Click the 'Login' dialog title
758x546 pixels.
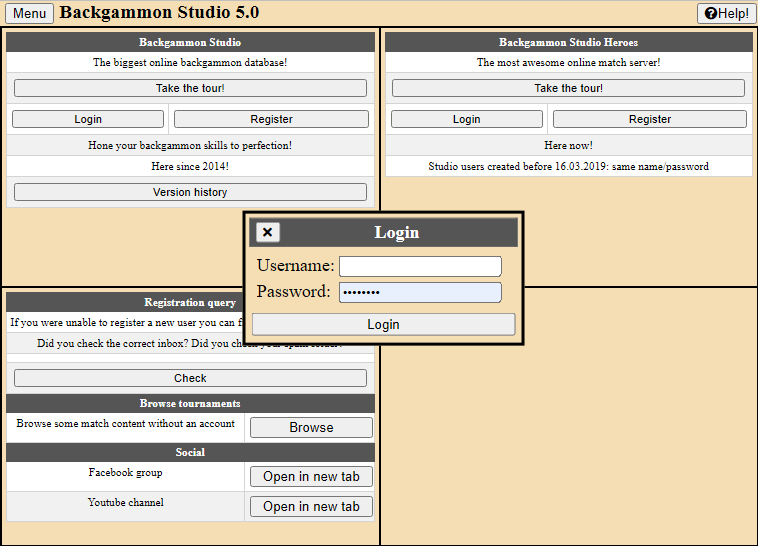pyautogui.click(x=397, y=233)
